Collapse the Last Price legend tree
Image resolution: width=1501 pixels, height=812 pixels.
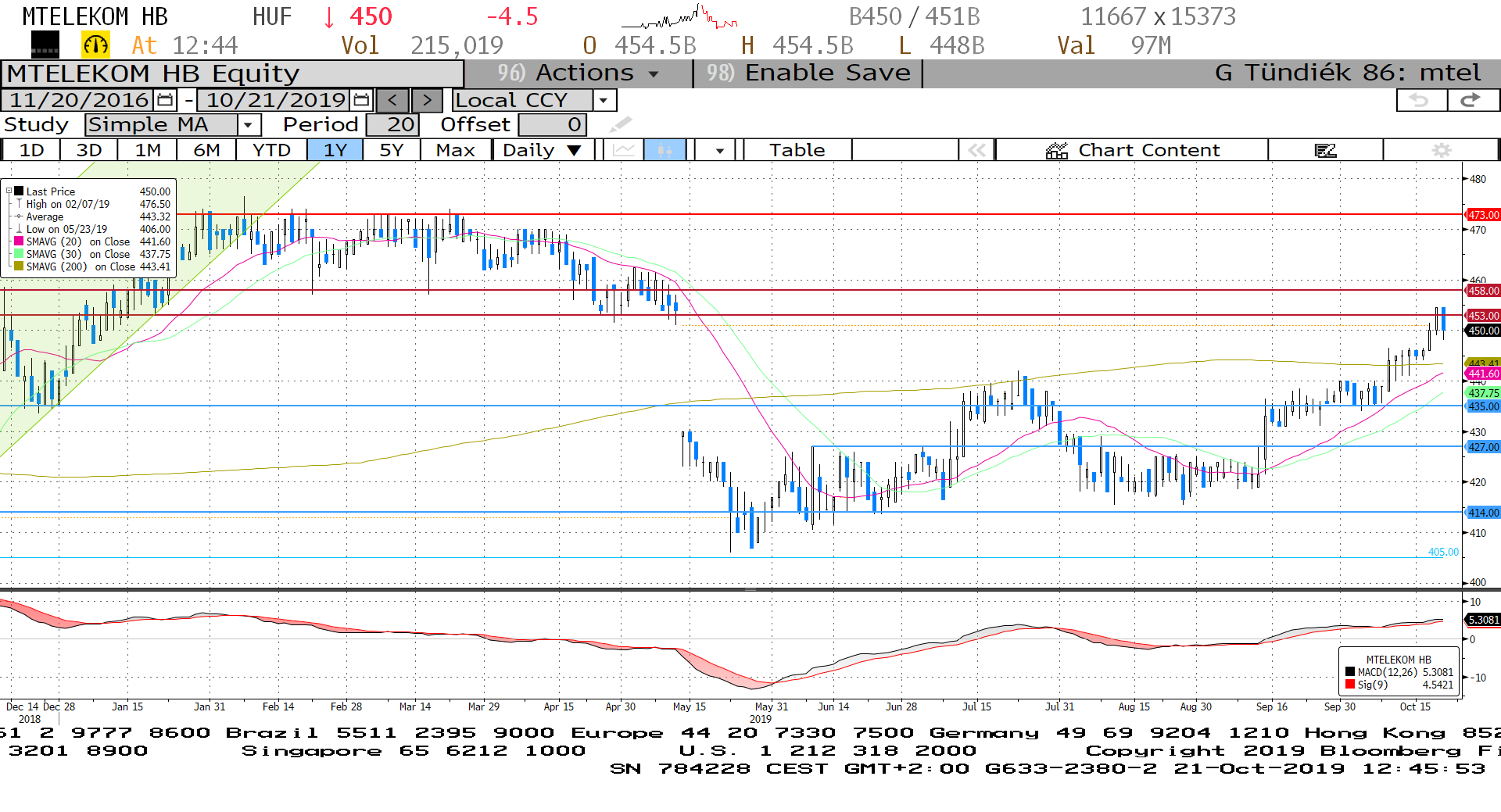[9, 191]
